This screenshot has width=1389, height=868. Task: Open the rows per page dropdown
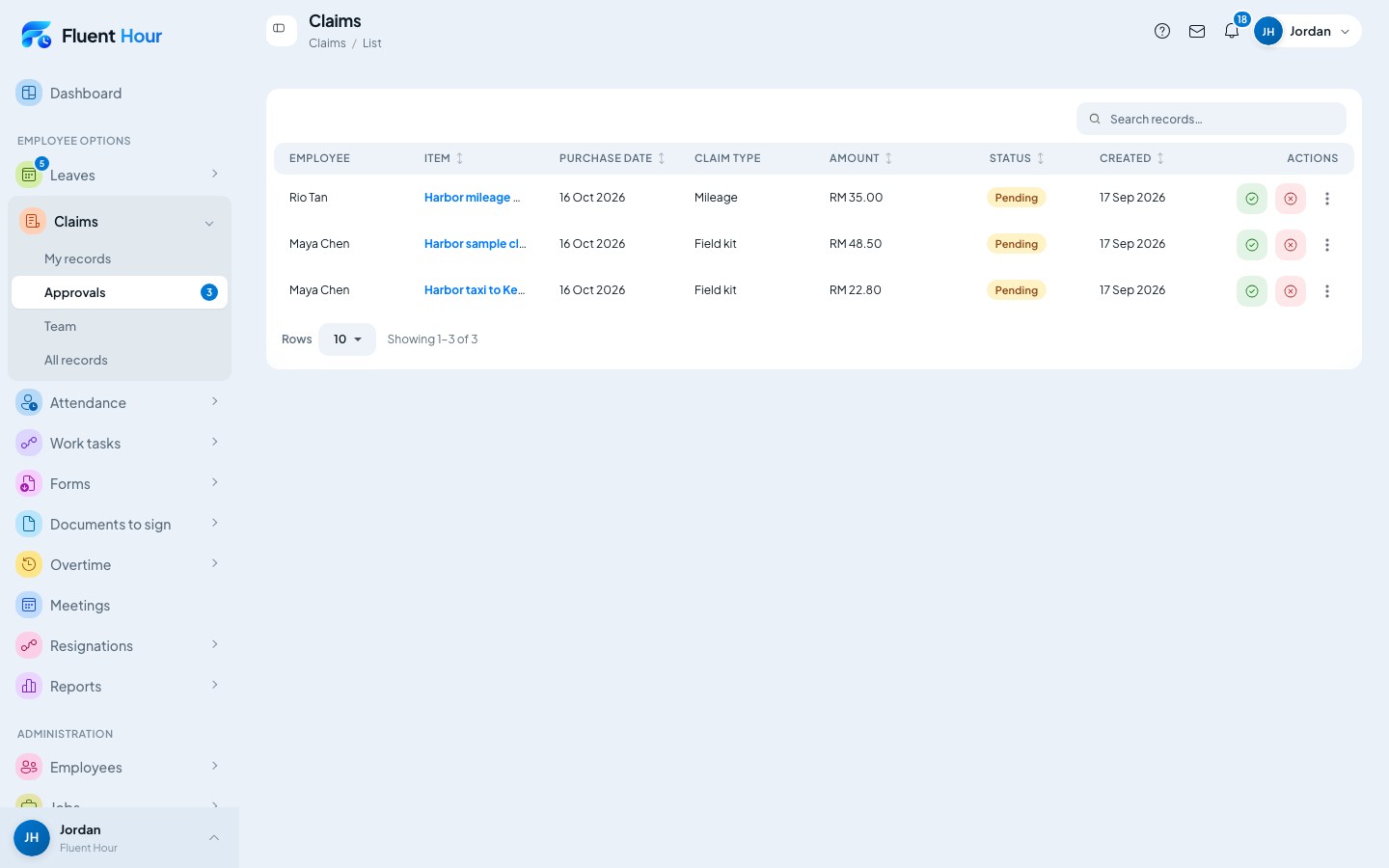coord(347,339)
